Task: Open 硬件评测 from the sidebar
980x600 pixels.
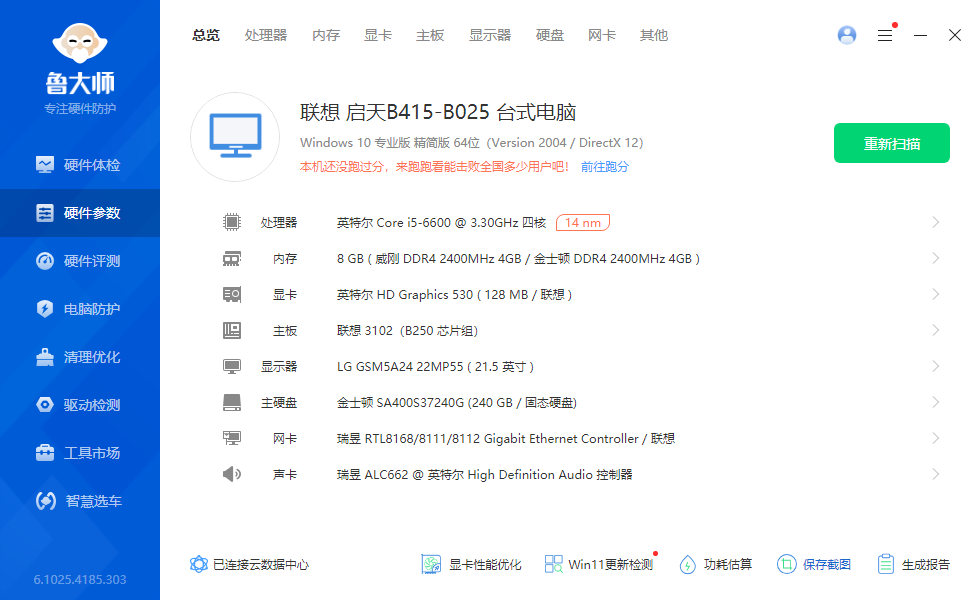Action: (x=79, y=261)
